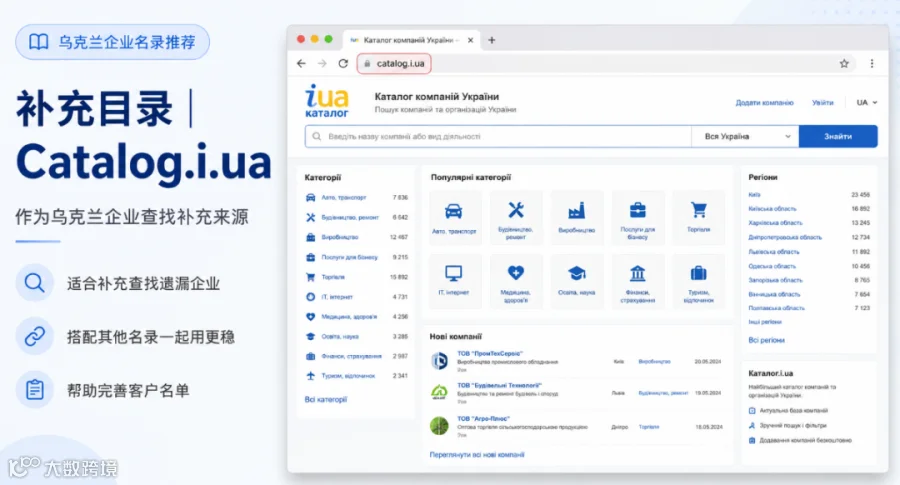Click the ТОВ "Агро-Плюс" company logo

[439, 426]
